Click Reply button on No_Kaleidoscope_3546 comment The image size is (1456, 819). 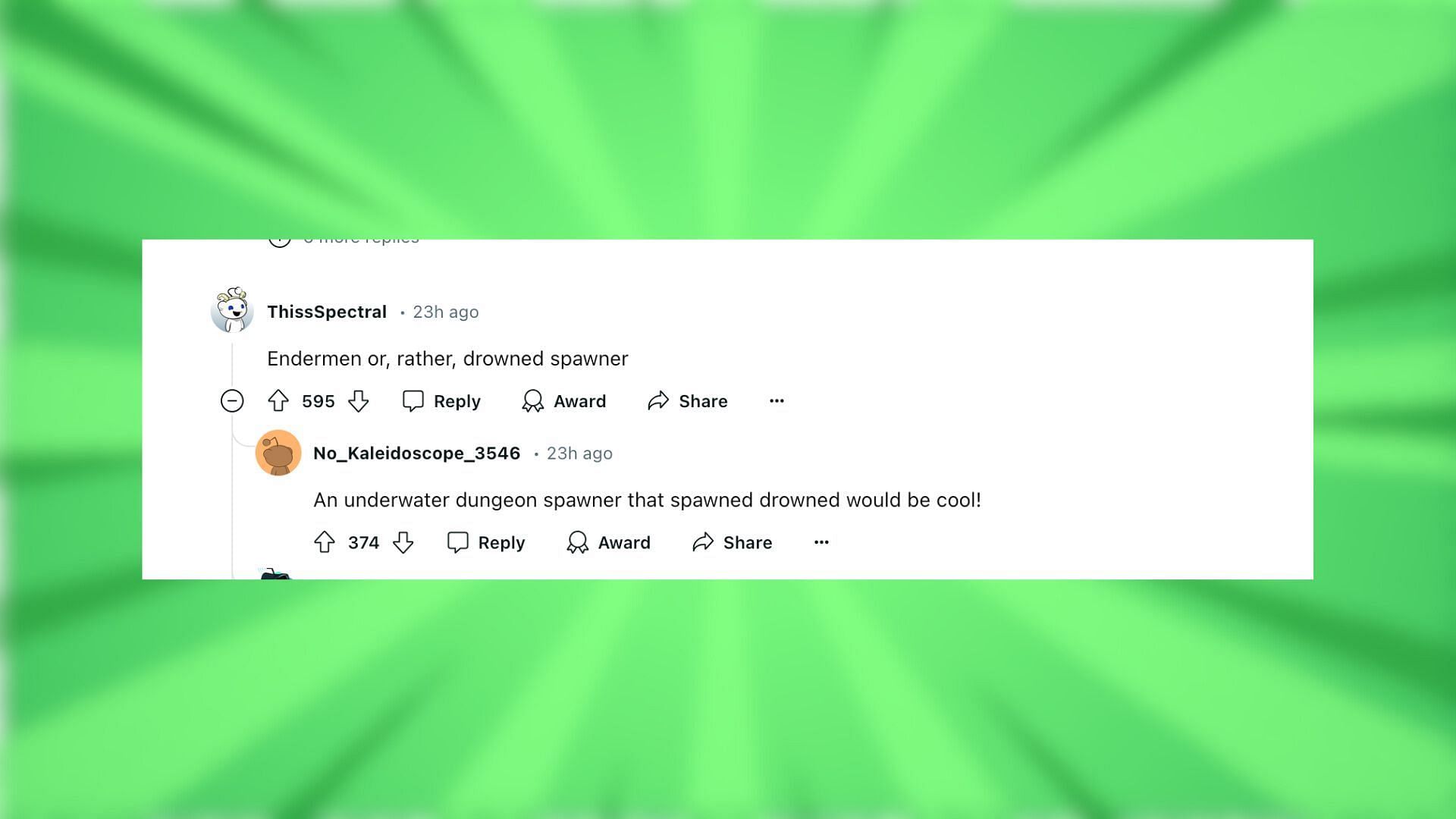pos(486,542)
